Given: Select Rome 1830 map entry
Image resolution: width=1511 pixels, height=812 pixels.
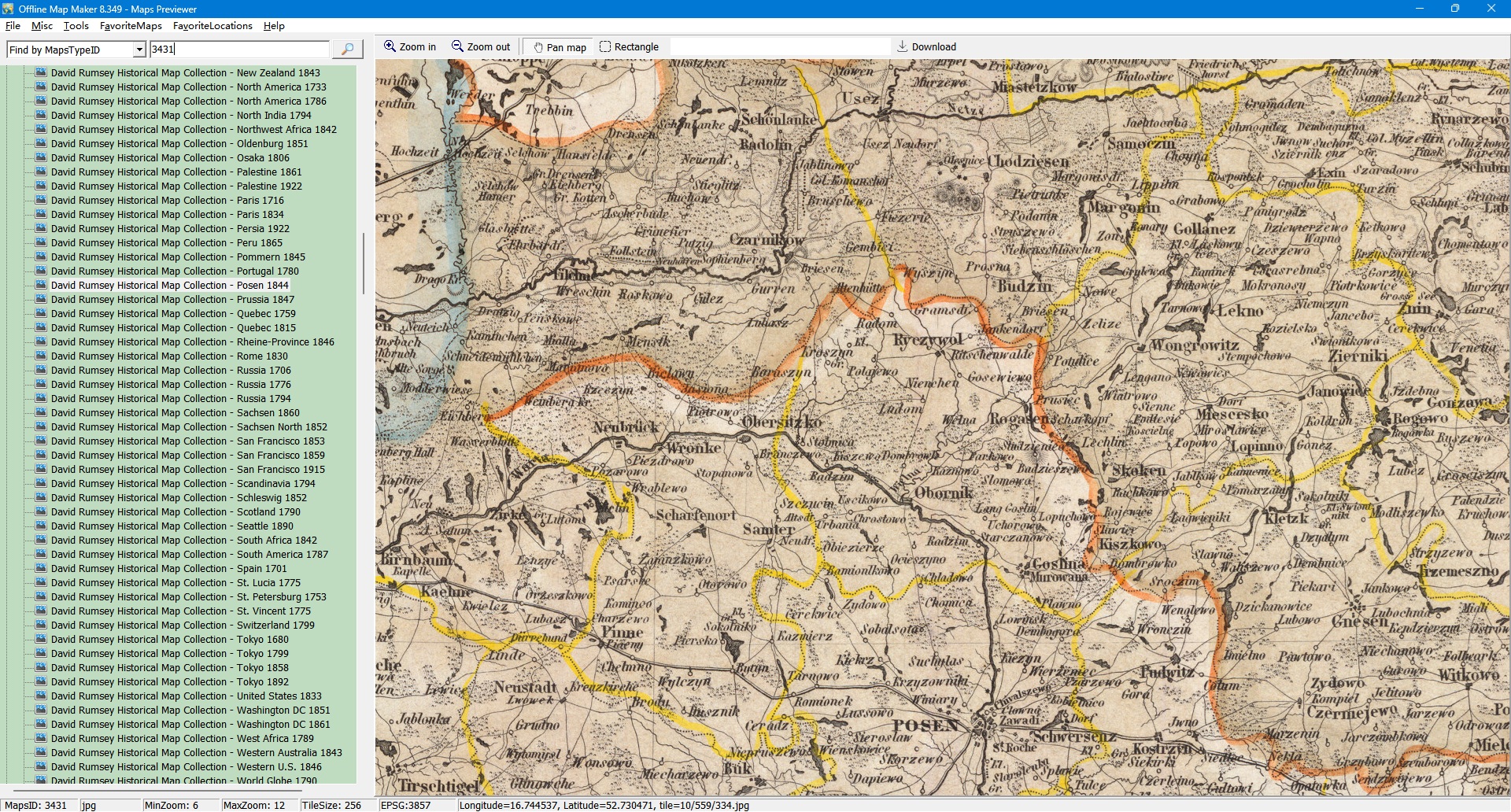Looking at the screenshot, I should click(x=169, y=356).
